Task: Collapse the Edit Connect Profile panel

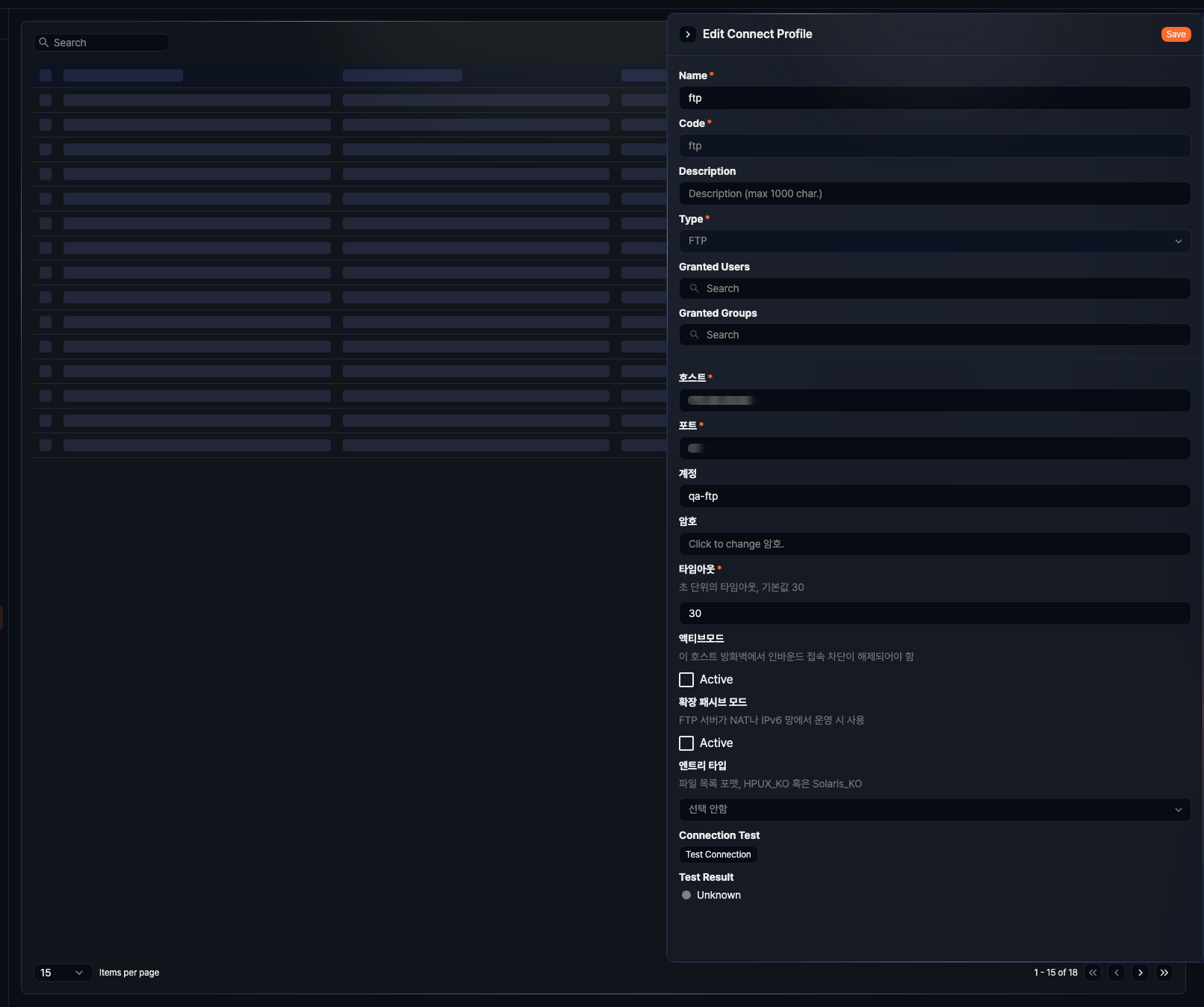Action: [687, 34]
